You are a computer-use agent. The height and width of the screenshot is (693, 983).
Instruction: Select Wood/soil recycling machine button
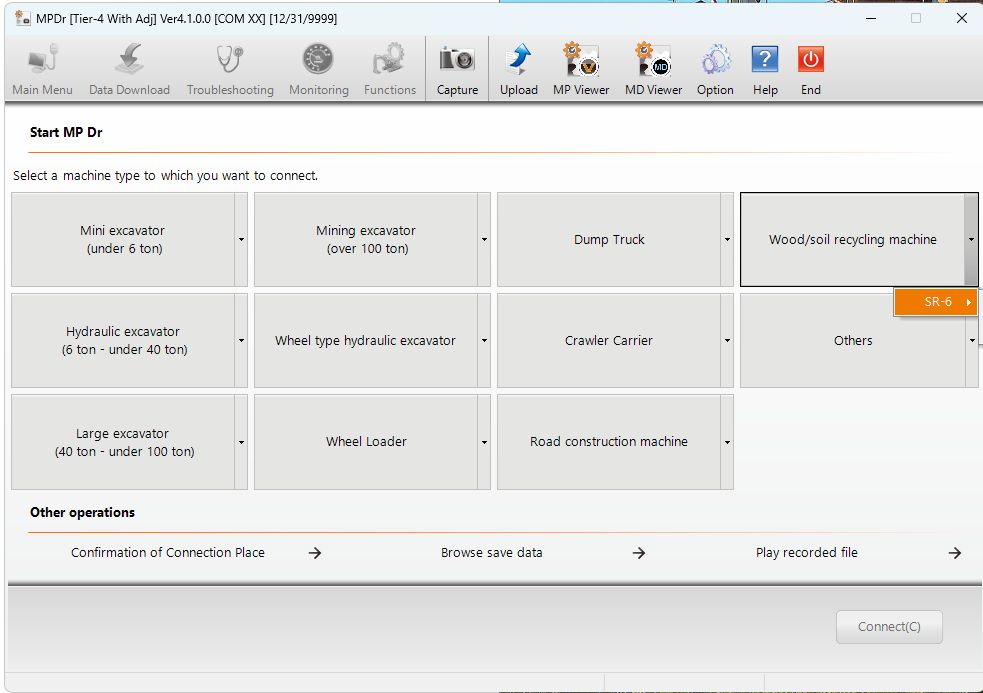[x=853, y=240]
